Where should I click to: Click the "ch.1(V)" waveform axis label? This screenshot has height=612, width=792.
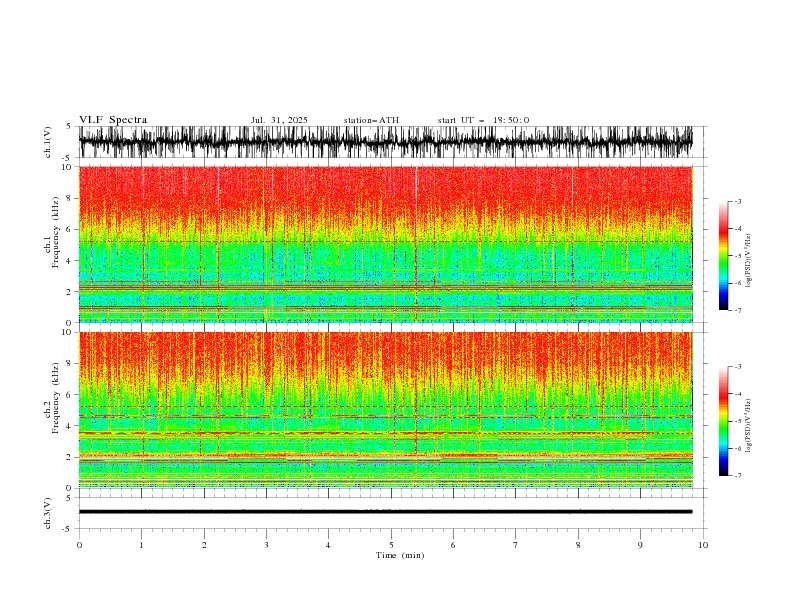[x=48, y=142]
